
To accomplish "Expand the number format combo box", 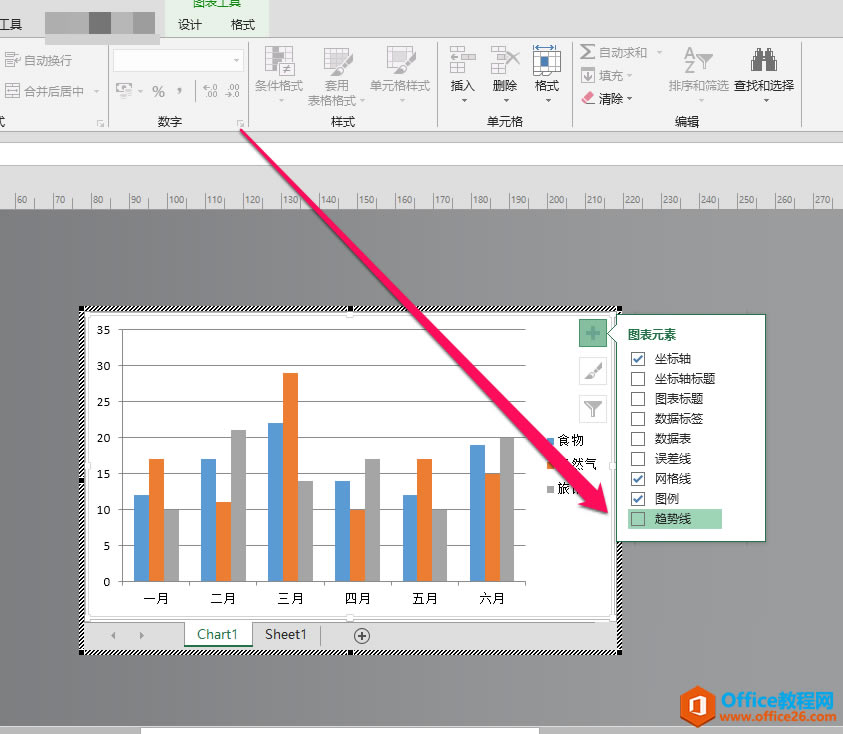I will coord(237,61).
